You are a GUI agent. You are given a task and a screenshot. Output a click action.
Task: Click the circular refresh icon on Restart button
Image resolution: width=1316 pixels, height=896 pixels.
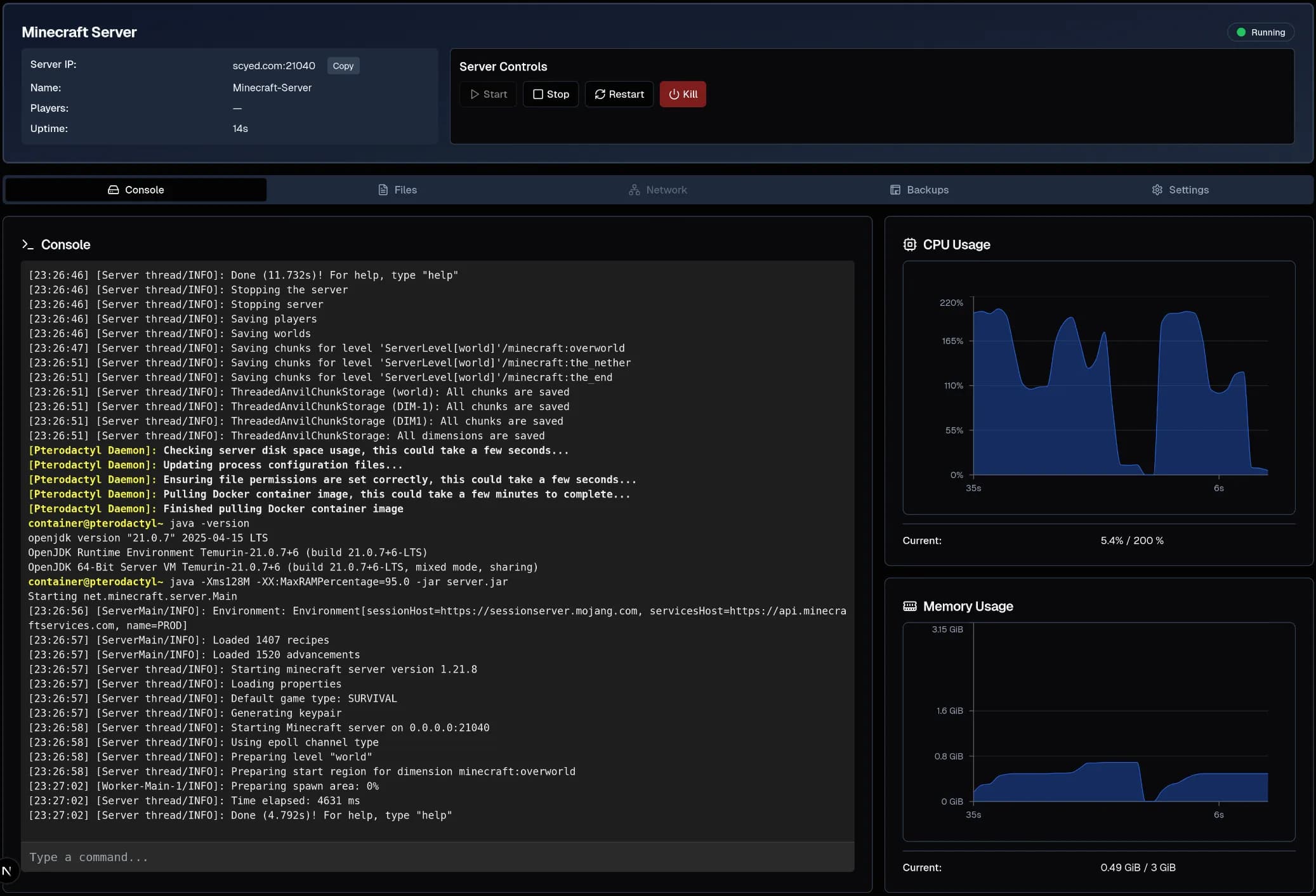[600, 94]
